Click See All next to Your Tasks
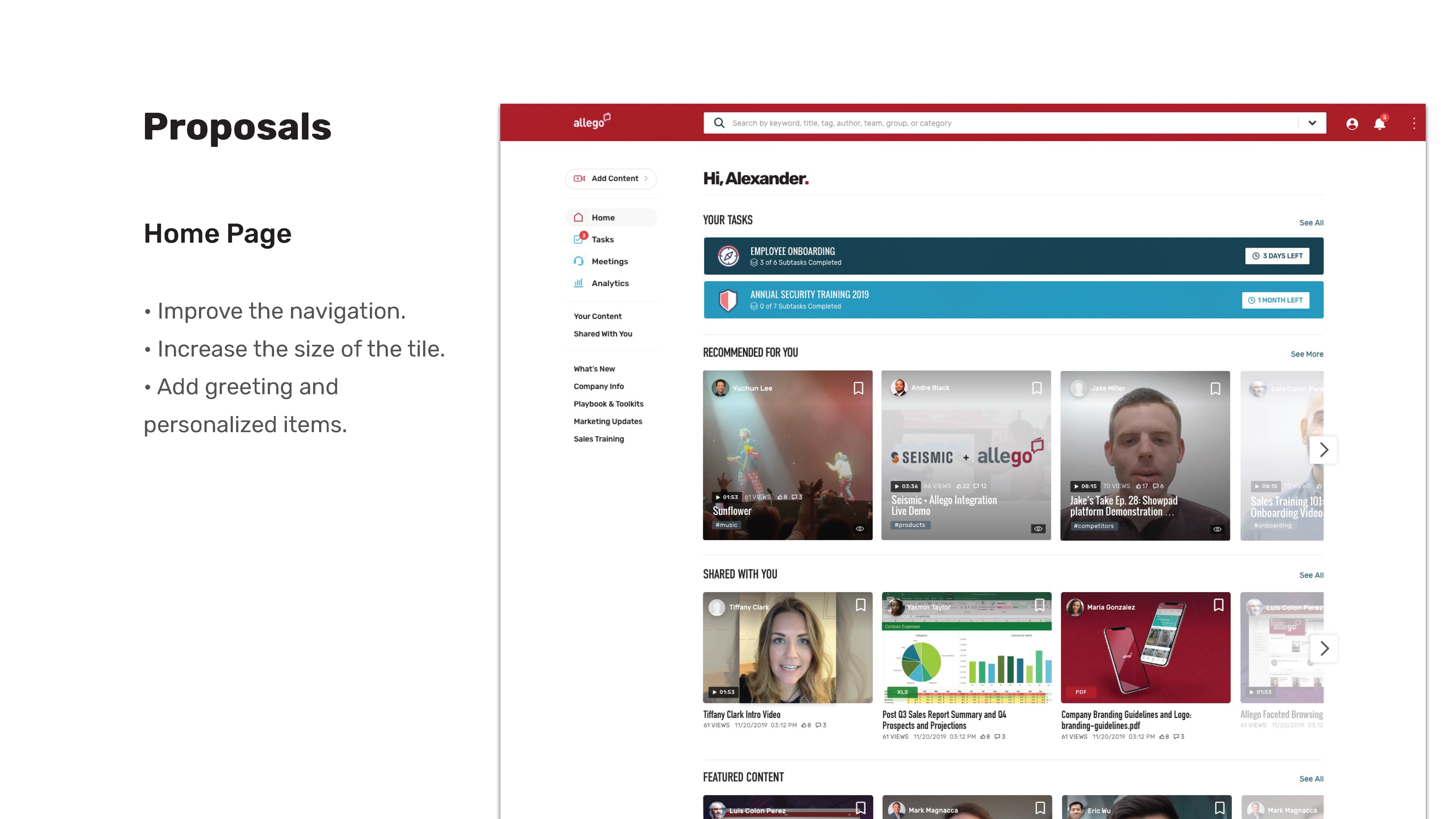The width and height of the screenshot is (1456, 819). (x=1311, y=223)
